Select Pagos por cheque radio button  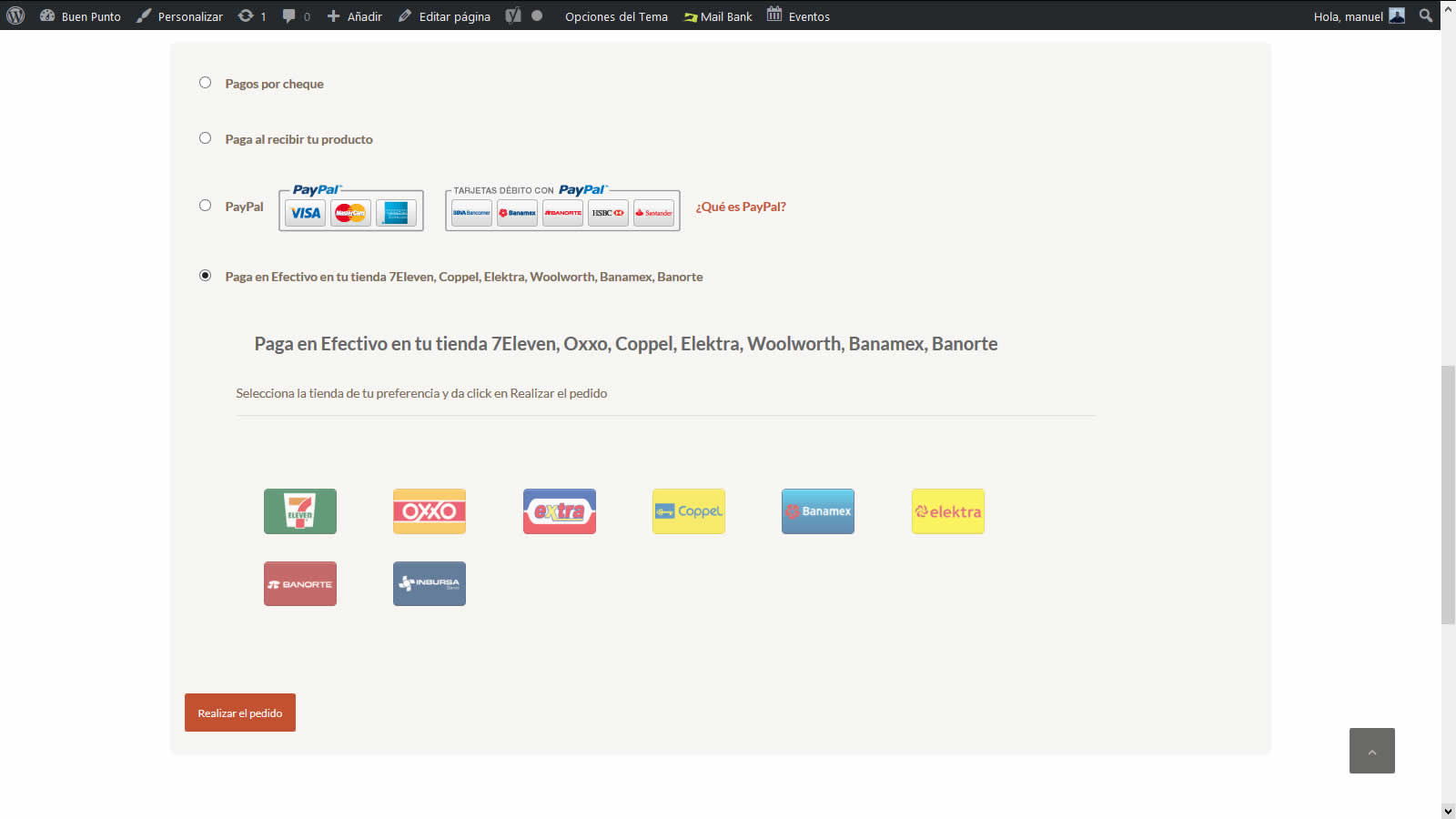205,83
